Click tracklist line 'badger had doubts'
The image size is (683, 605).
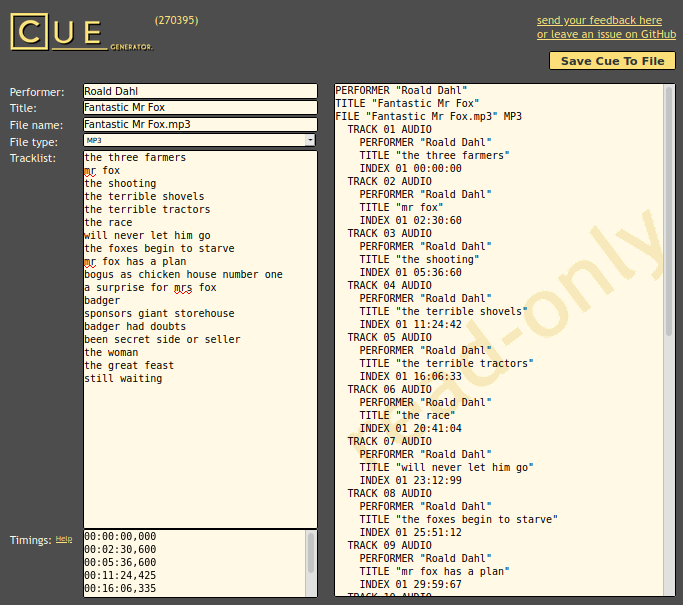[x=135, y=327]
